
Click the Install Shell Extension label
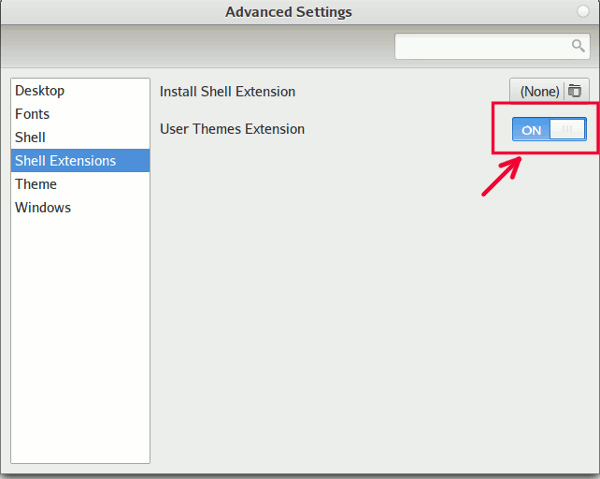[x=228, y=92]
